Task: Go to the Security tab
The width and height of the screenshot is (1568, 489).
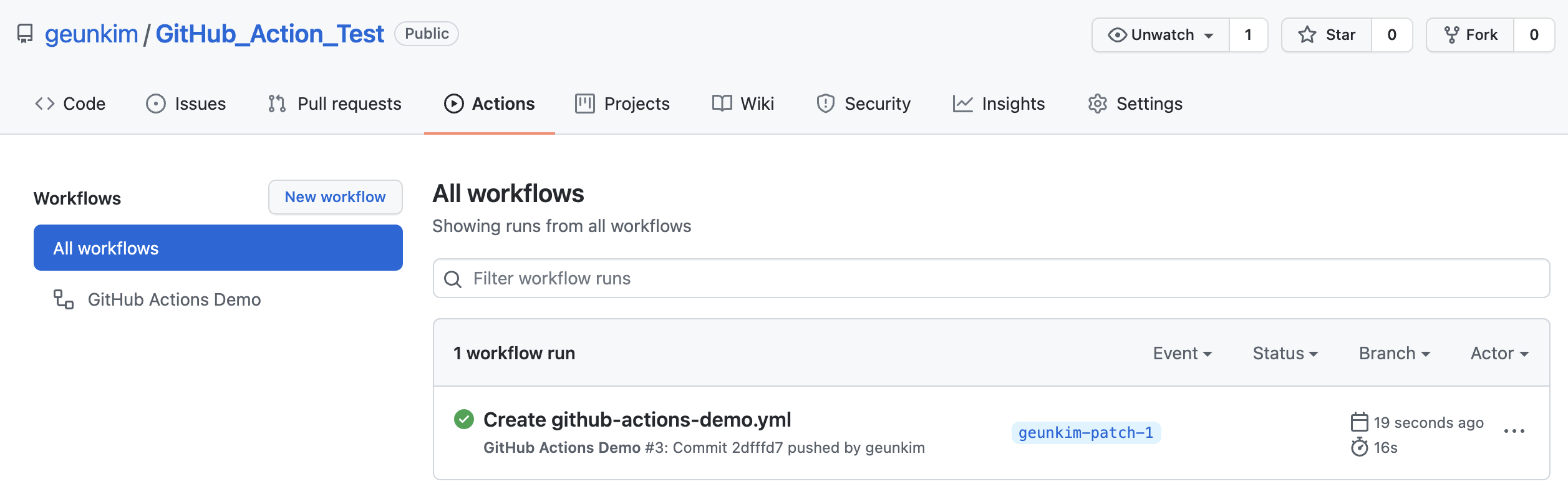Action: click(864, 104)
